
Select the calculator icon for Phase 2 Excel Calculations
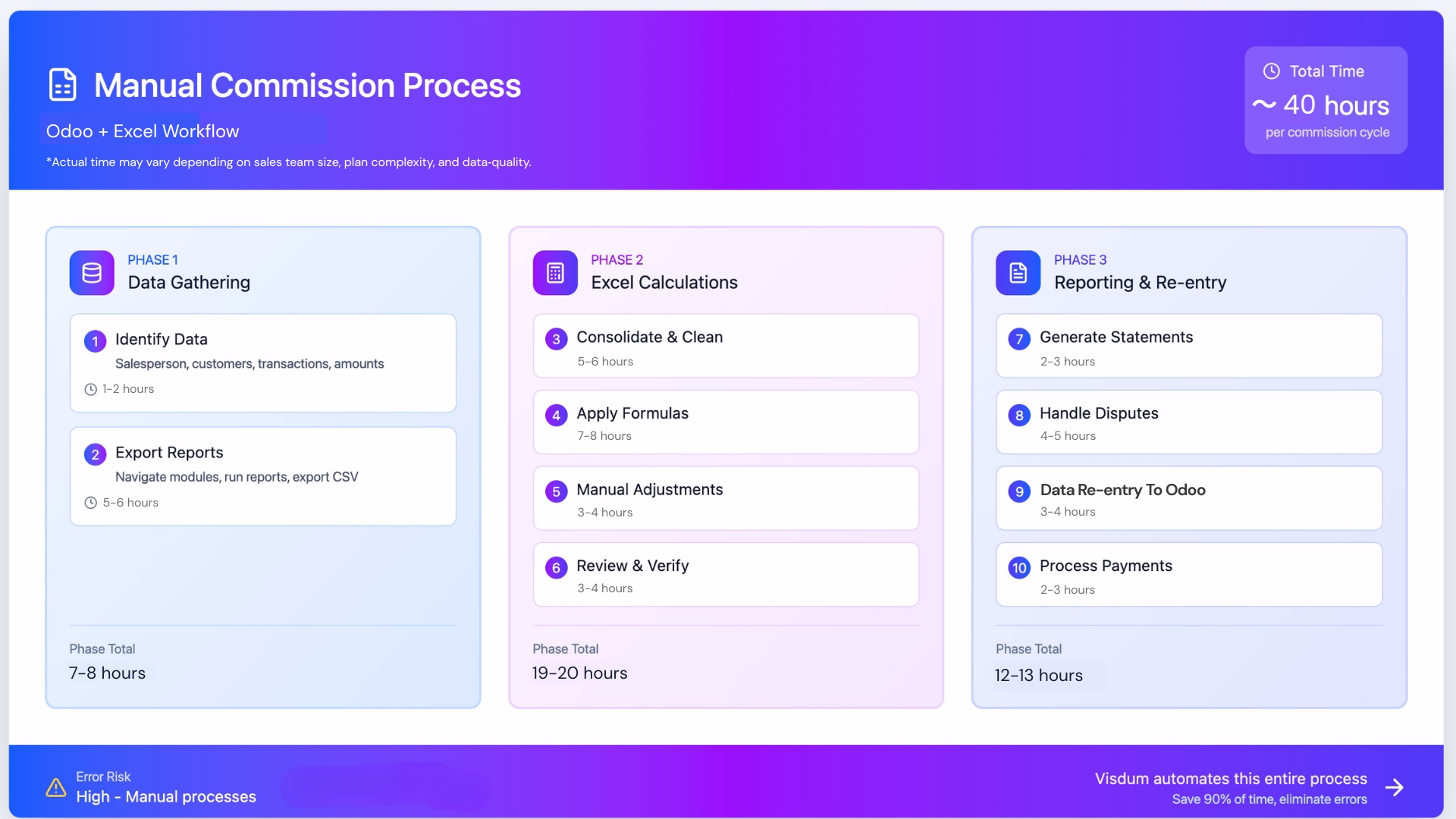(555, 273)
